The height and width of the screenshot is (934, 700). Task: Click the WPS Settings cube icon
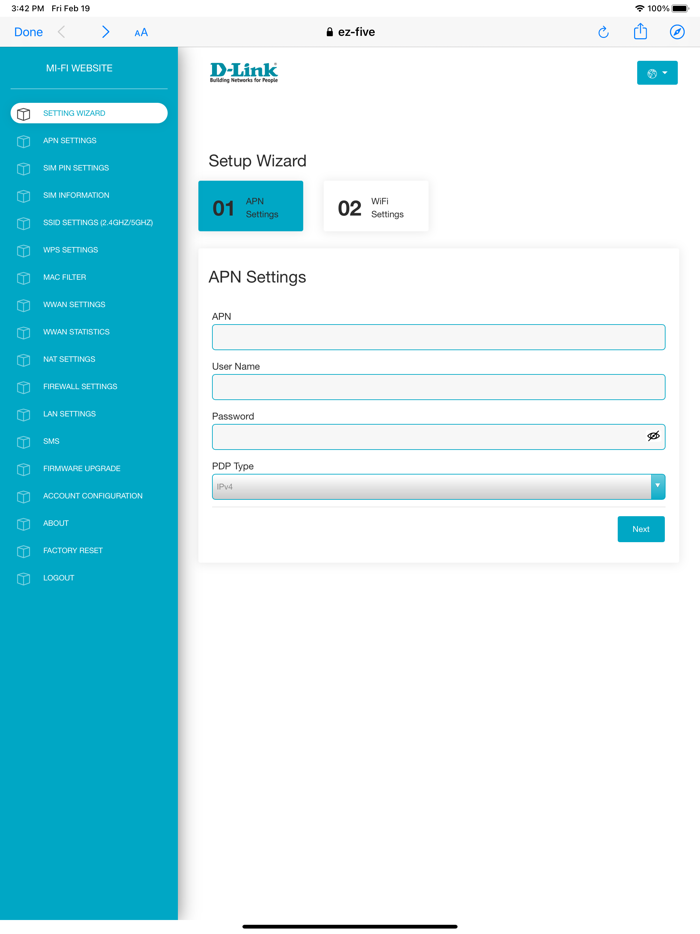23,251
